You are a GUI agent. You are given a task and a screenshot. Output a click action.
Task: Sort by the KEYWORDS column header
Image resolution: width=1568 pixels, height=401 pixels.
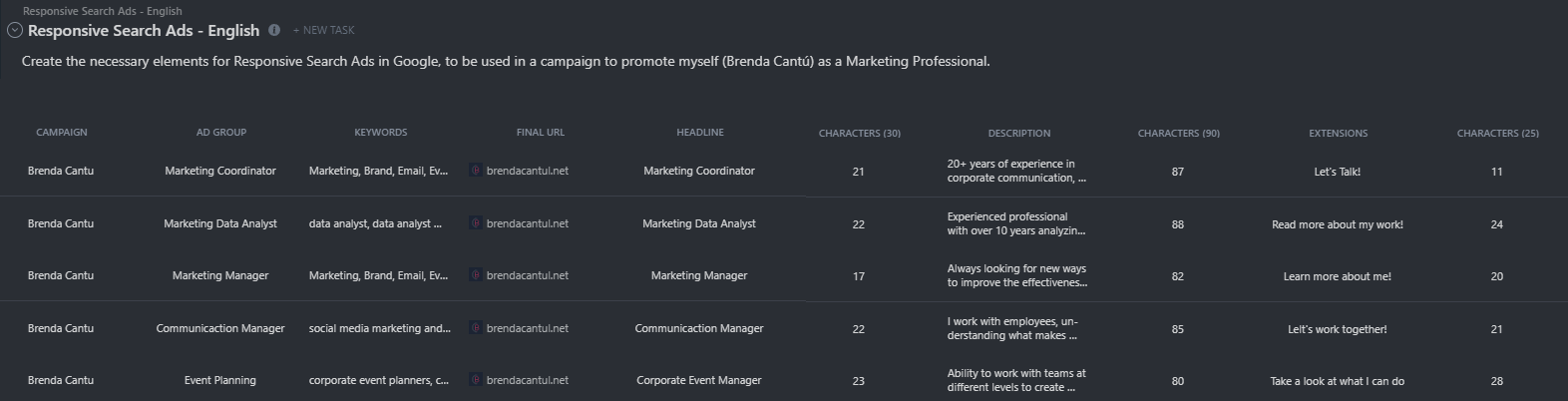click(381, 133)
